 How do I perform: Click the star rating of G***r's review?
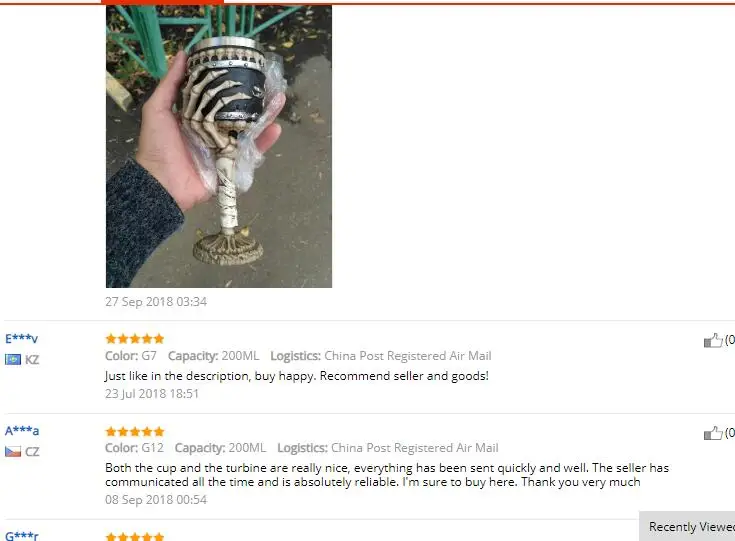tap(135, 536)
